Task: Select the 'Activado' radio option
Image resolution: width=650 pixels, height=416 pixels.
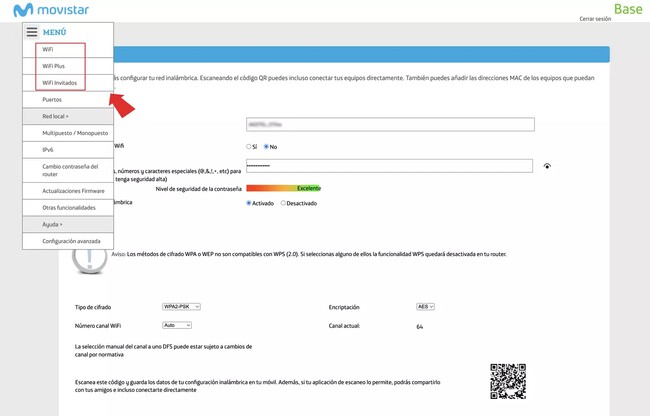Action: 249,203
